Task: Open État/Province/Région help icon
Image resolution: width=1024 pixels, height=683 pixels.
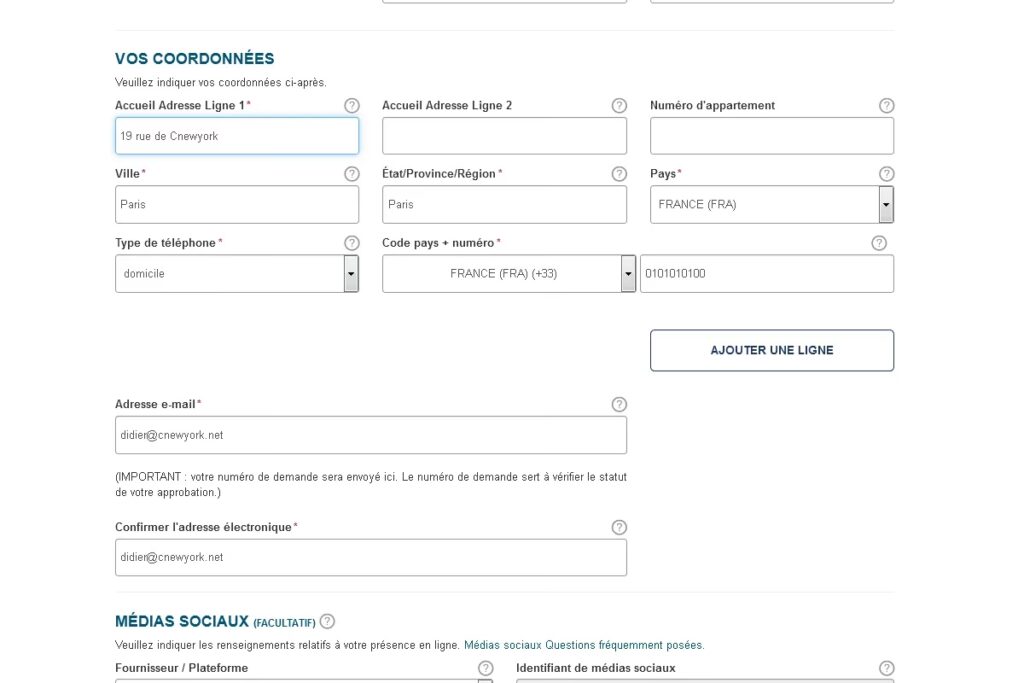Action: pos(619,174)
